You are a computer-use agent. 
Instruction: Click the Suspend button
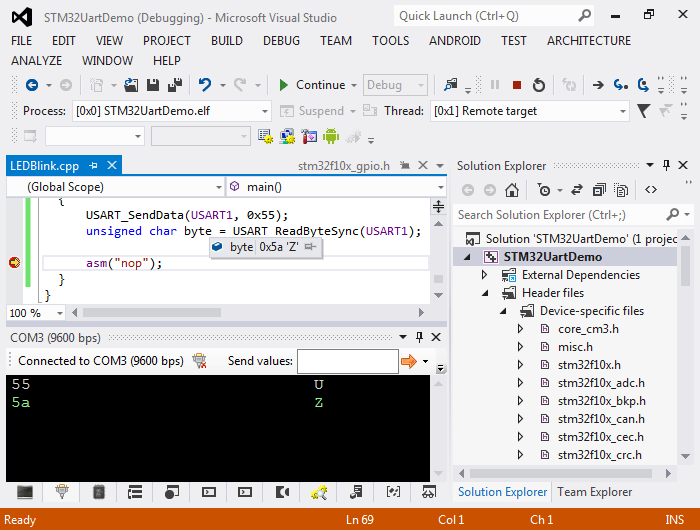[313, 111]
